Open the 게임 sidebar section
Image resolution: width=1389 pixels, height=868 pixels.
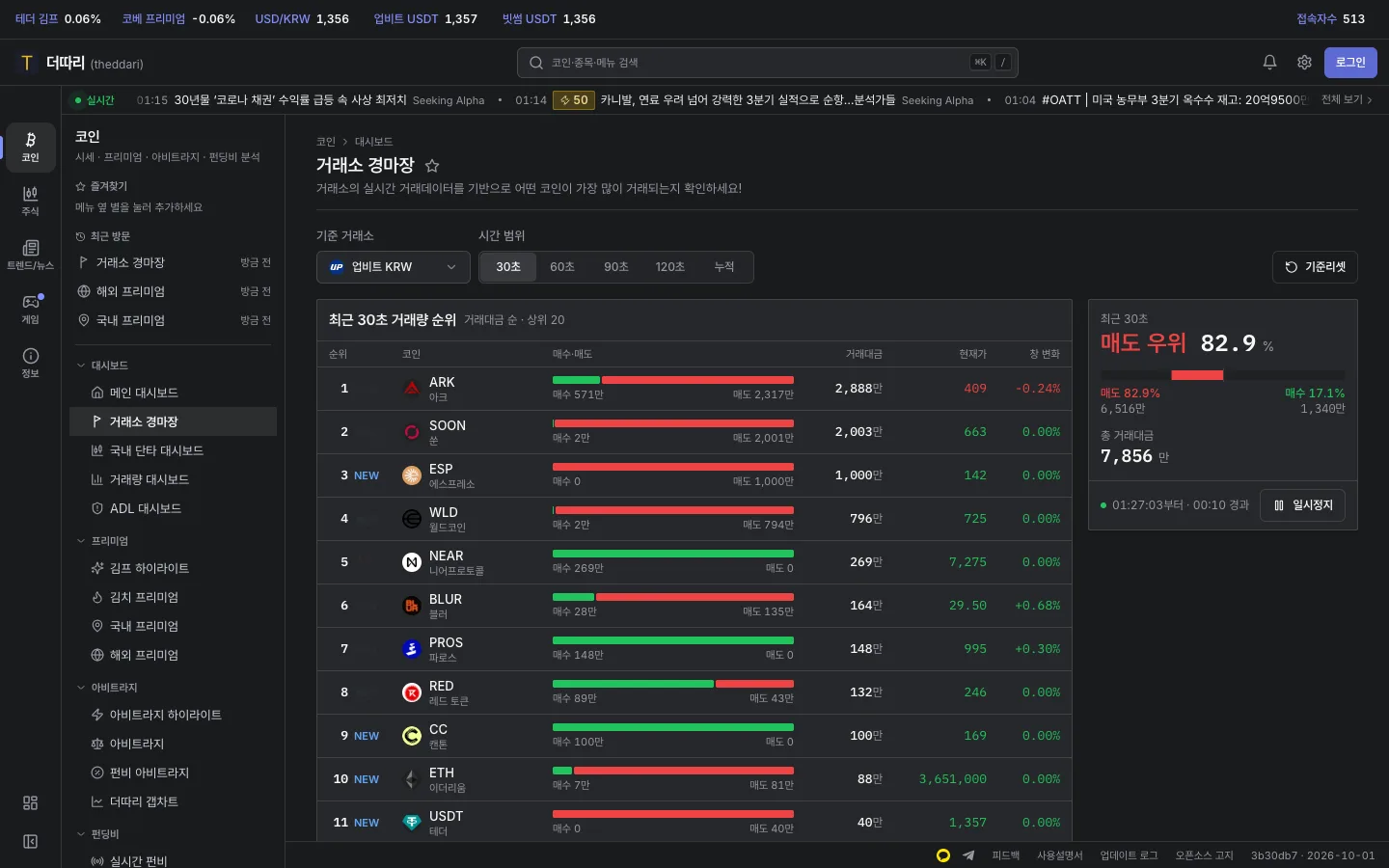point(31,310)
